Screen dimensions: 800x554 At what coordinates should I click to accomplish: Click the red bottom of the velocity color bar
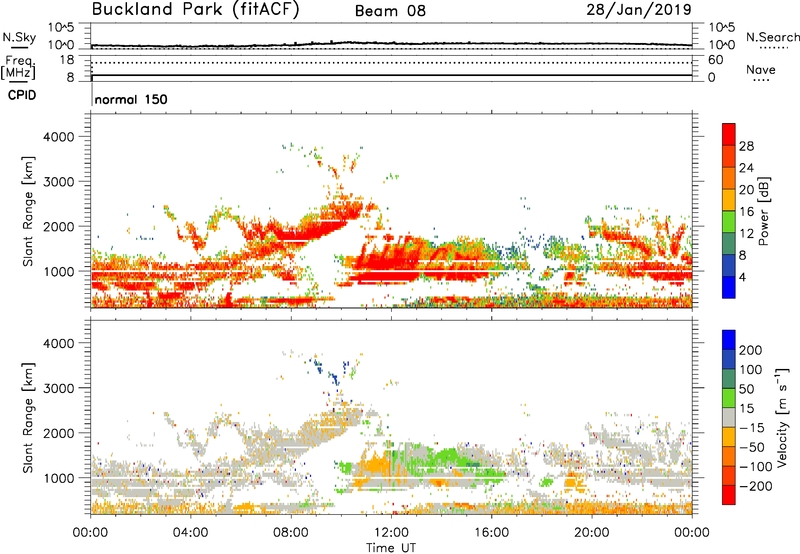(729, 495)
